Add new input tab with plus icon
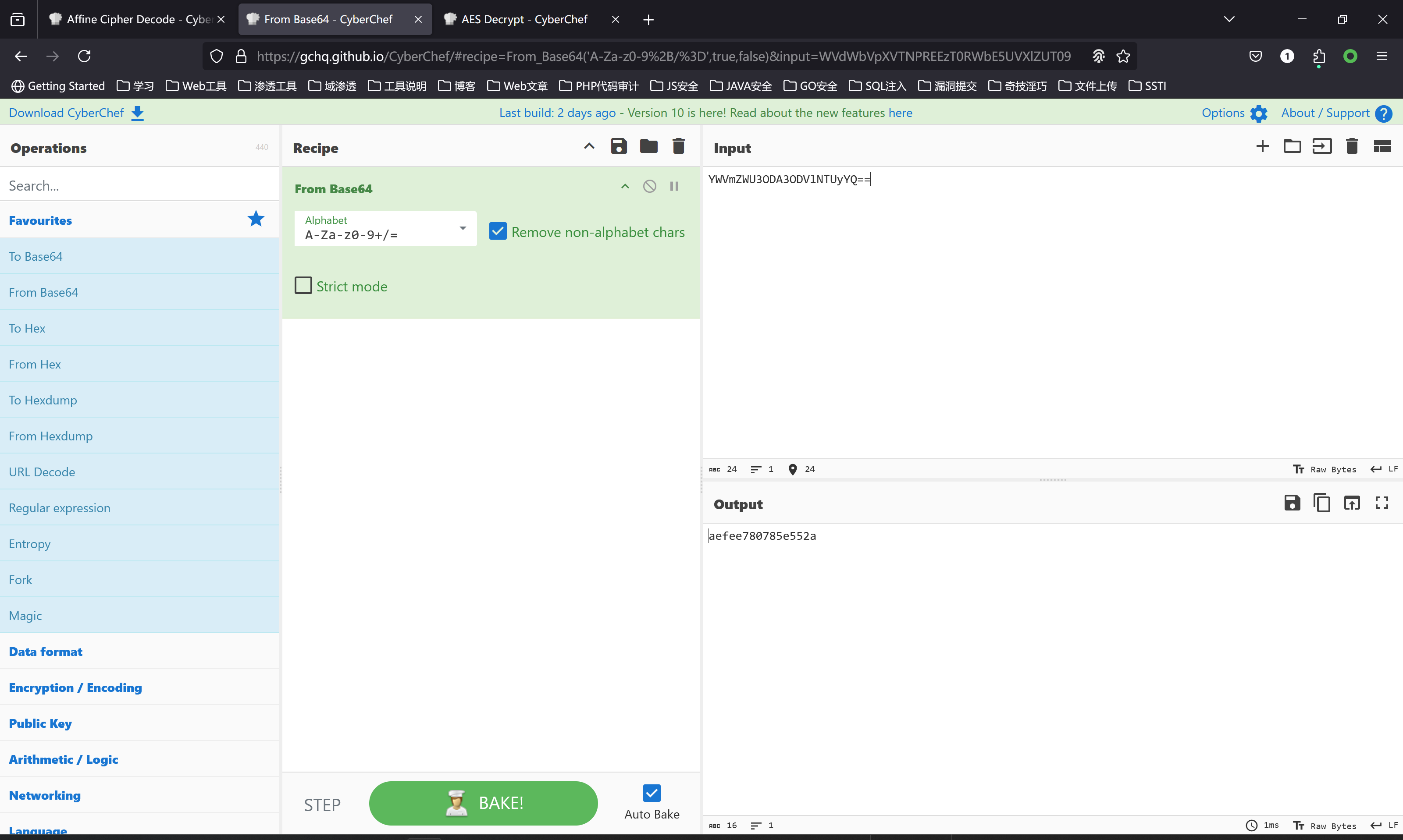 pyautogui.click(x=1262, y=147)
